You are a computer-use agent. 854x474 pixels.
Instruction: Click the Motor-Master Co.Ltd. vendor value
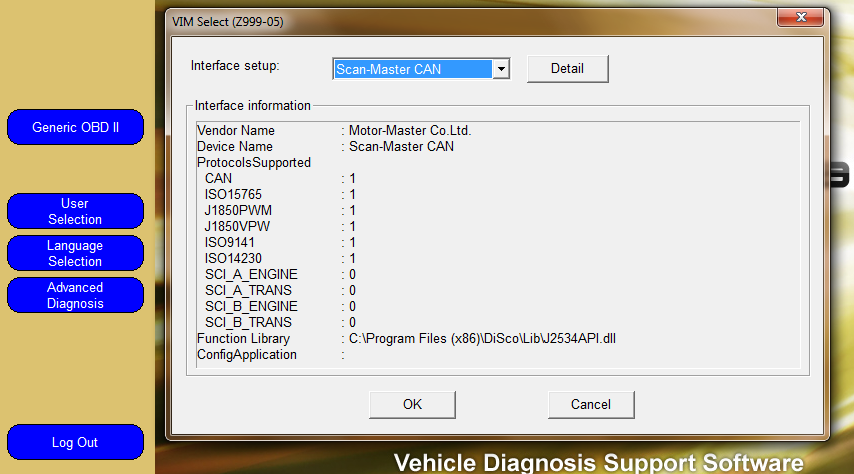click(410, 131)
